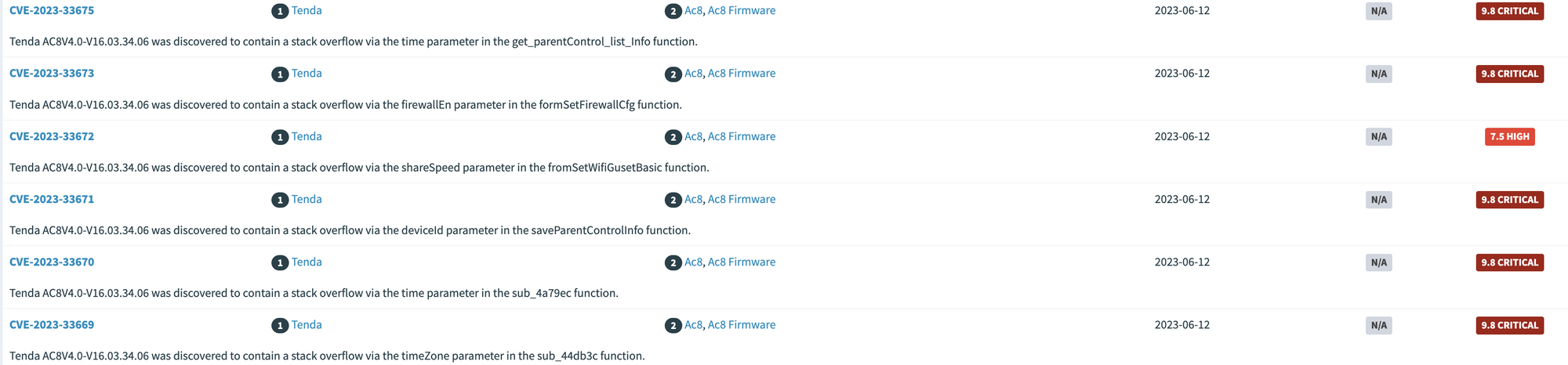Click the product count badge for CVE-2023-33672
This screenshot has width=1568, height=365.
(673, 137)
